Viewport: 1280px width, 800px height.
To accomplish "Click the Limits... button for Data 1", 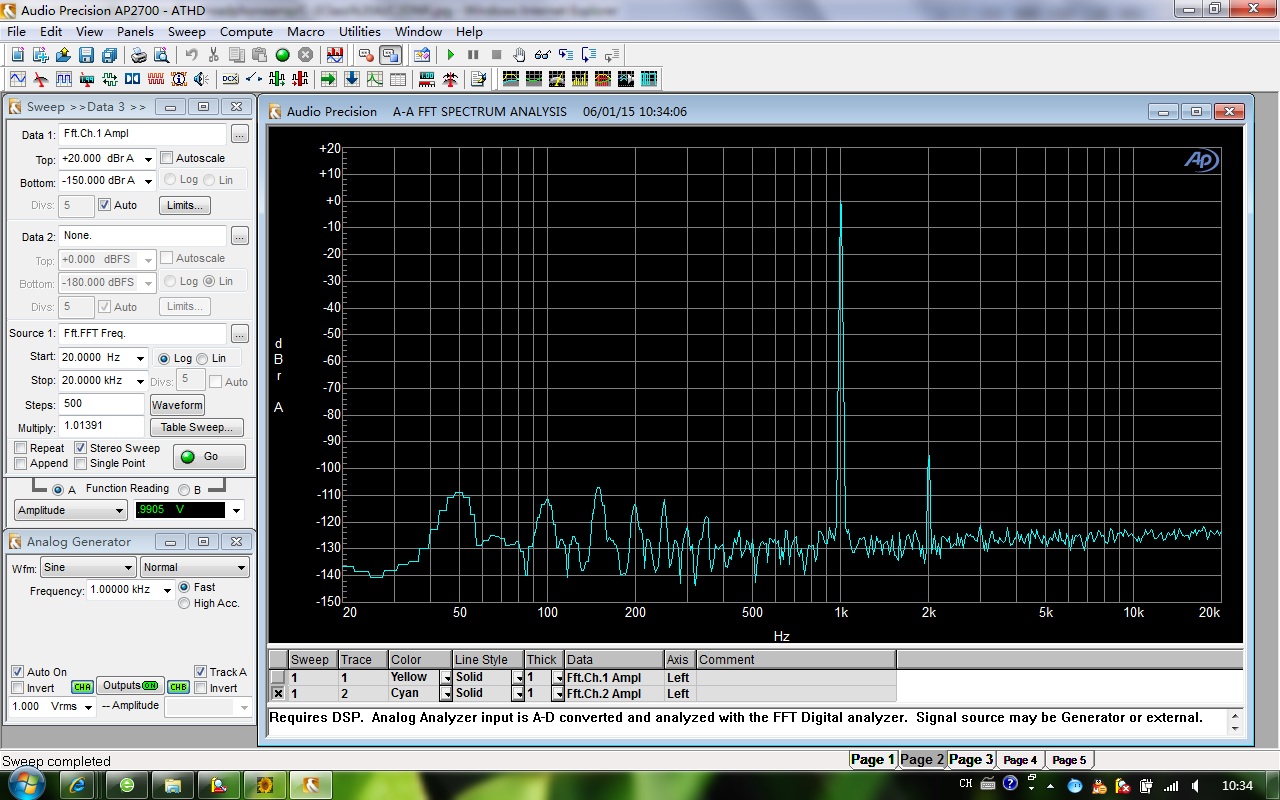I will [185, 205].
